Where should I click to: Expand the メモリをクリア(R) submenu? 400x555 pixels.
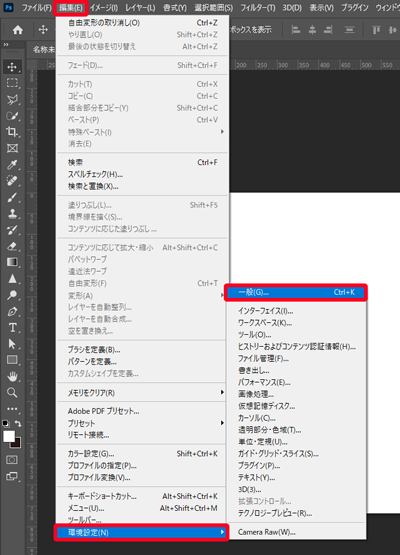point(142,393)
